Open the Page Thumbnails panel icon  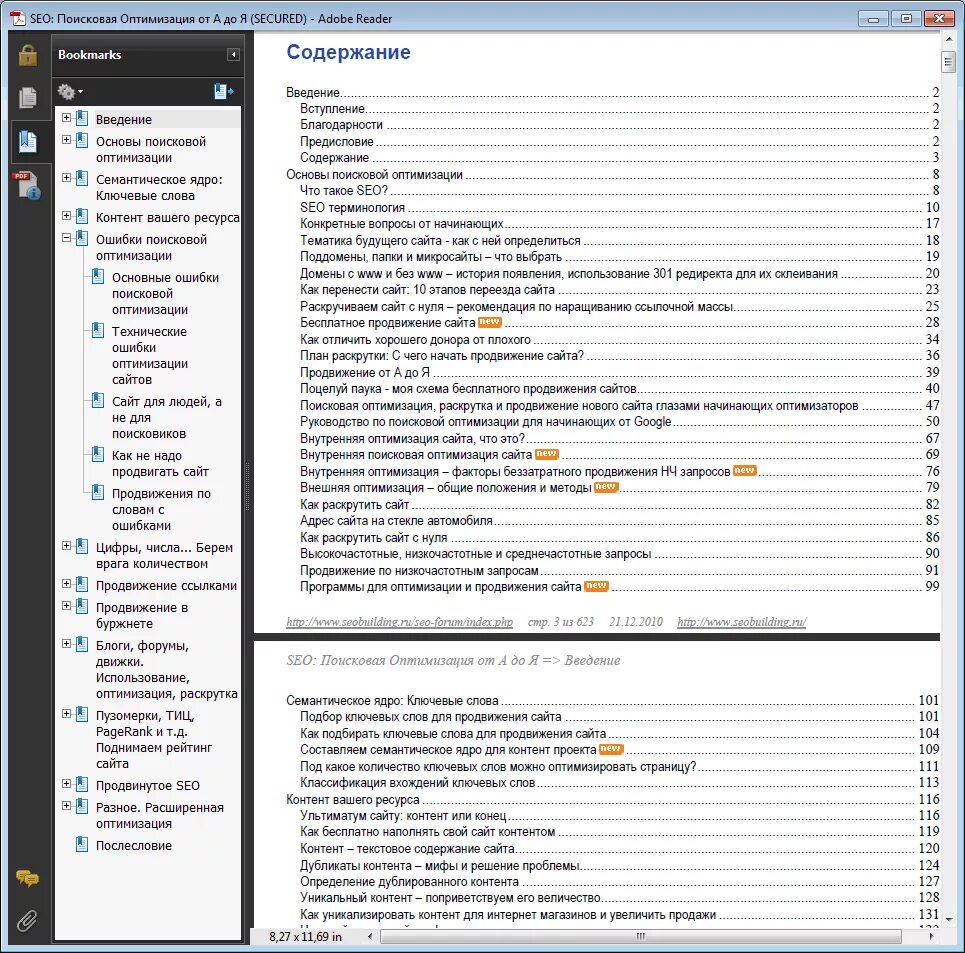pos(28,97)
